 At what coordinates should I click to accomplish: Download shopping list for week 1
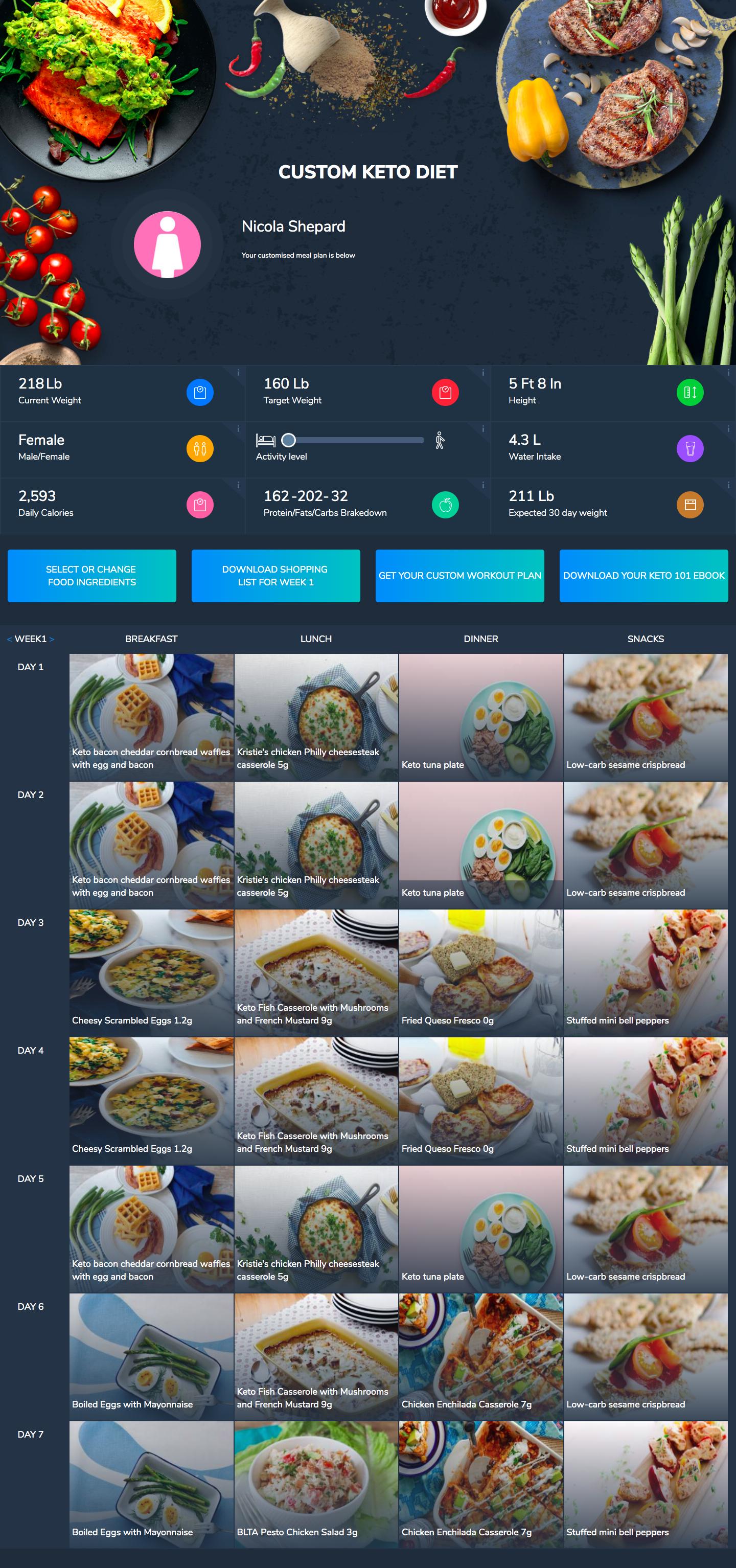click(x=276, y=576)
